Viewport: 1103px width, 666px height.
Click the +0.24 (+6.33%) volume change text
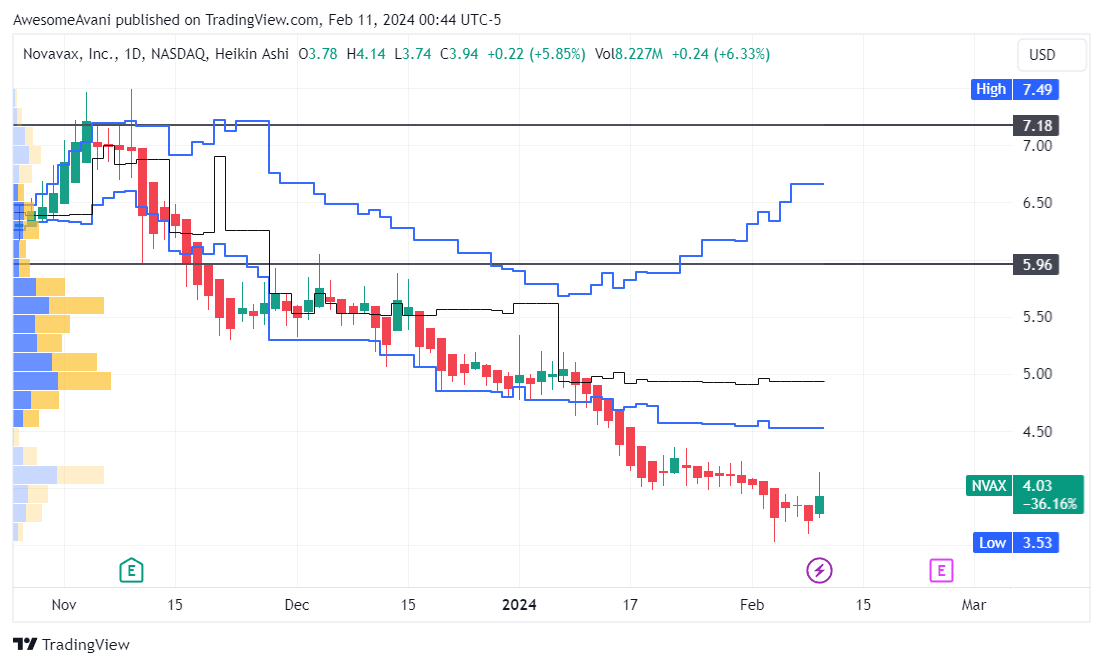tap(721, 54)
